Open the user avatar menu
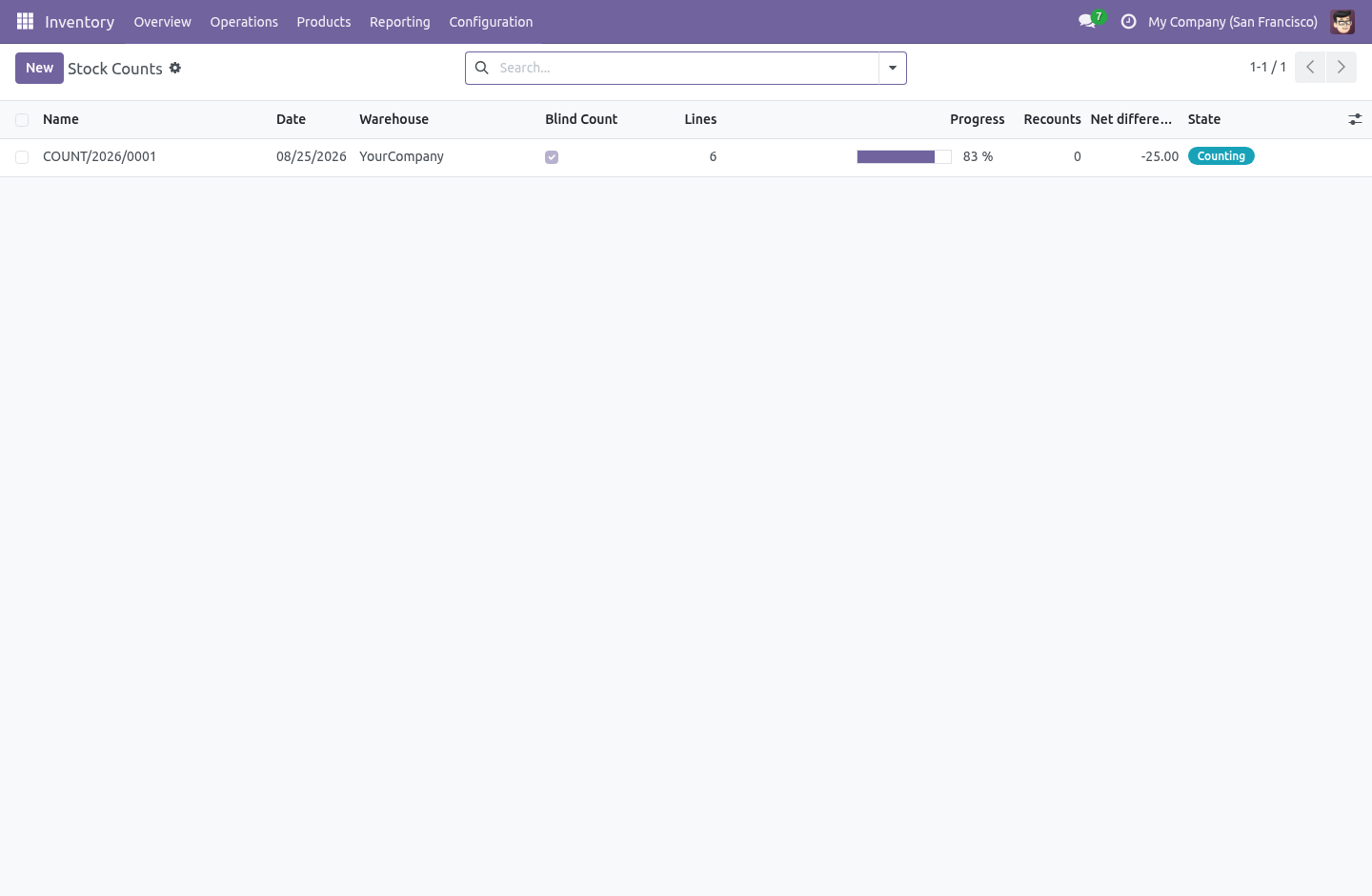 1342,21
